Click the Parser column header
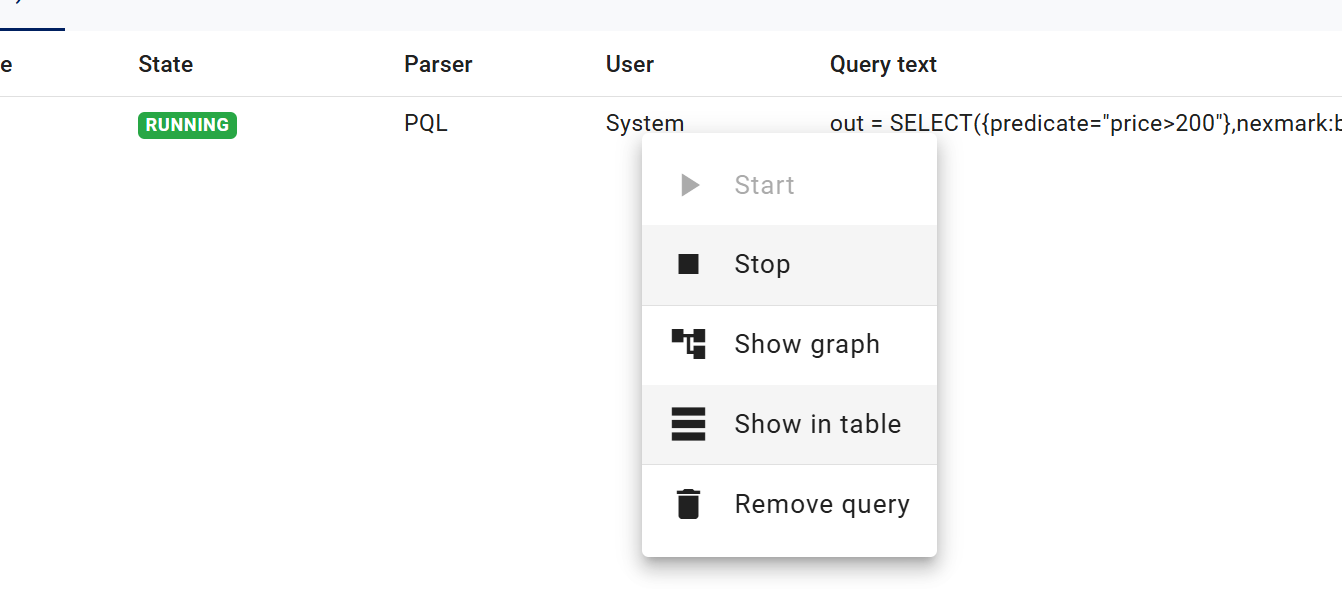Image resolution: width=1342 pixels, height=589 pixels. point(438,64)
